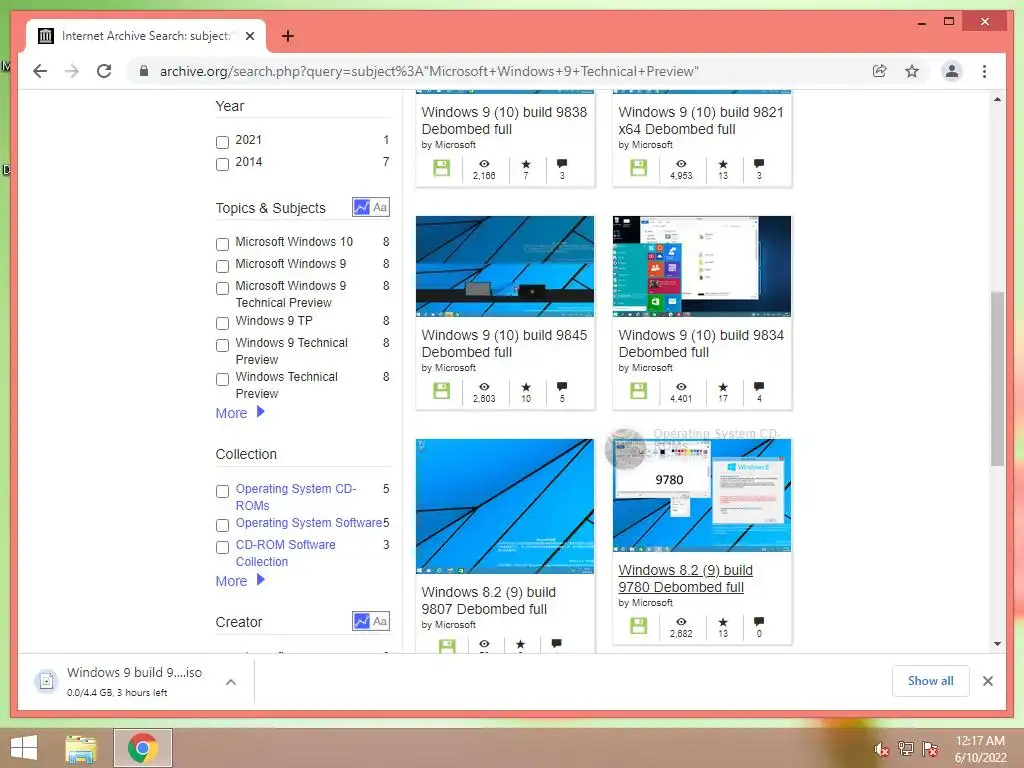Open Operating System CD-ROMs collection link
1024x768 pixels.
point(296,497)
